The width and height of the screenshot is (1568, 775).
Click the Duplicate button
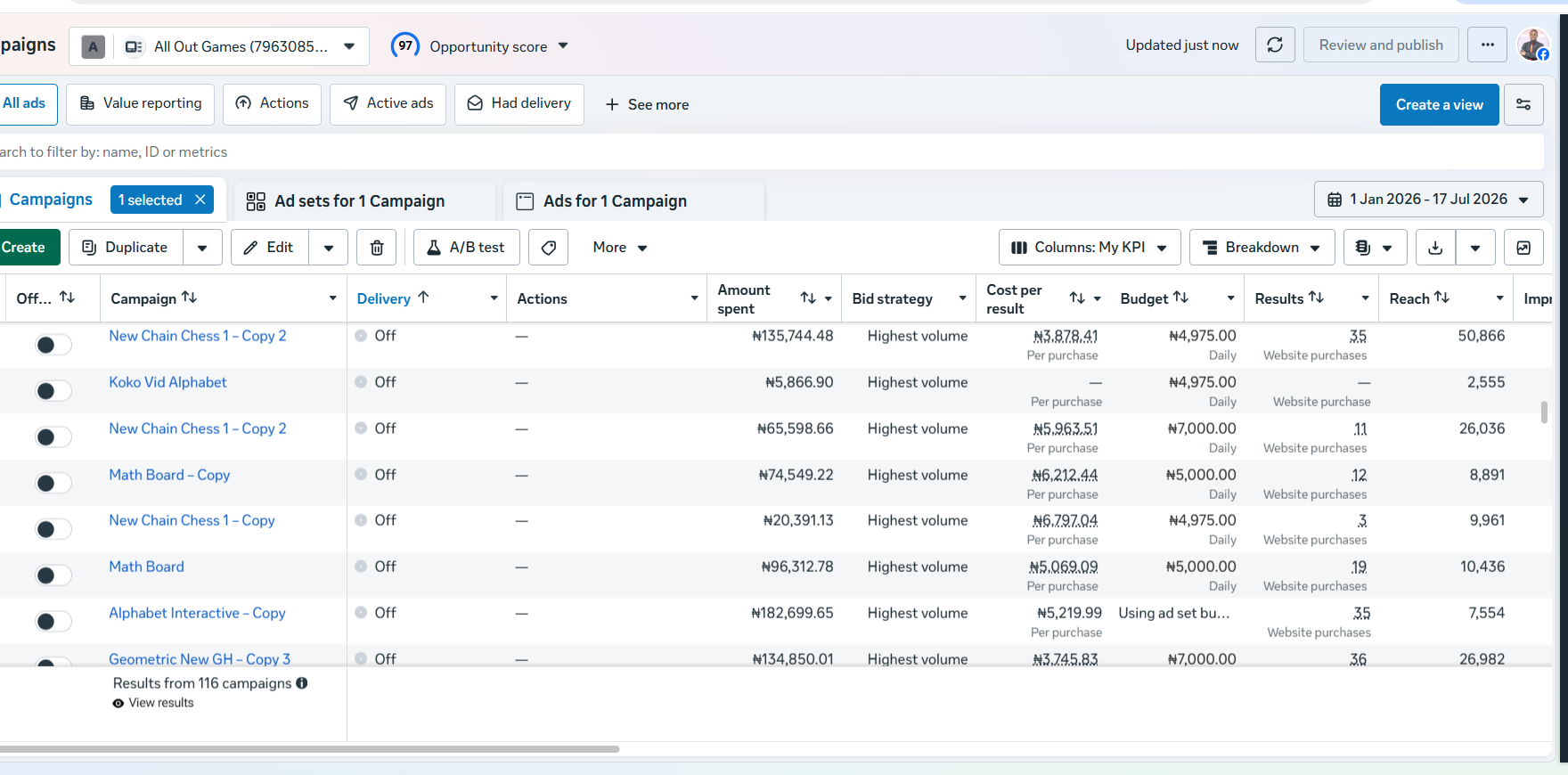pyautogui.click(x=126, y=248)
